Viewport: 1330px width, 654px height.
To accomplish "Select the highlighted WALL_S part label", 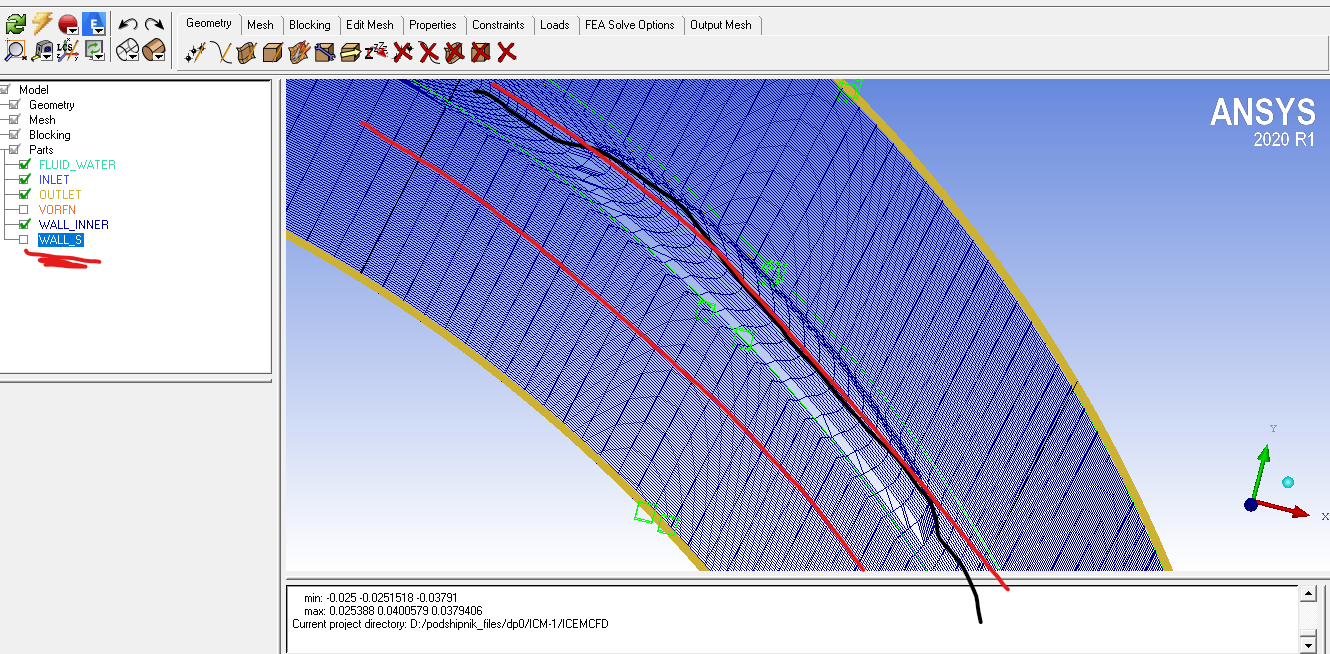I will [x=61, y=240].
